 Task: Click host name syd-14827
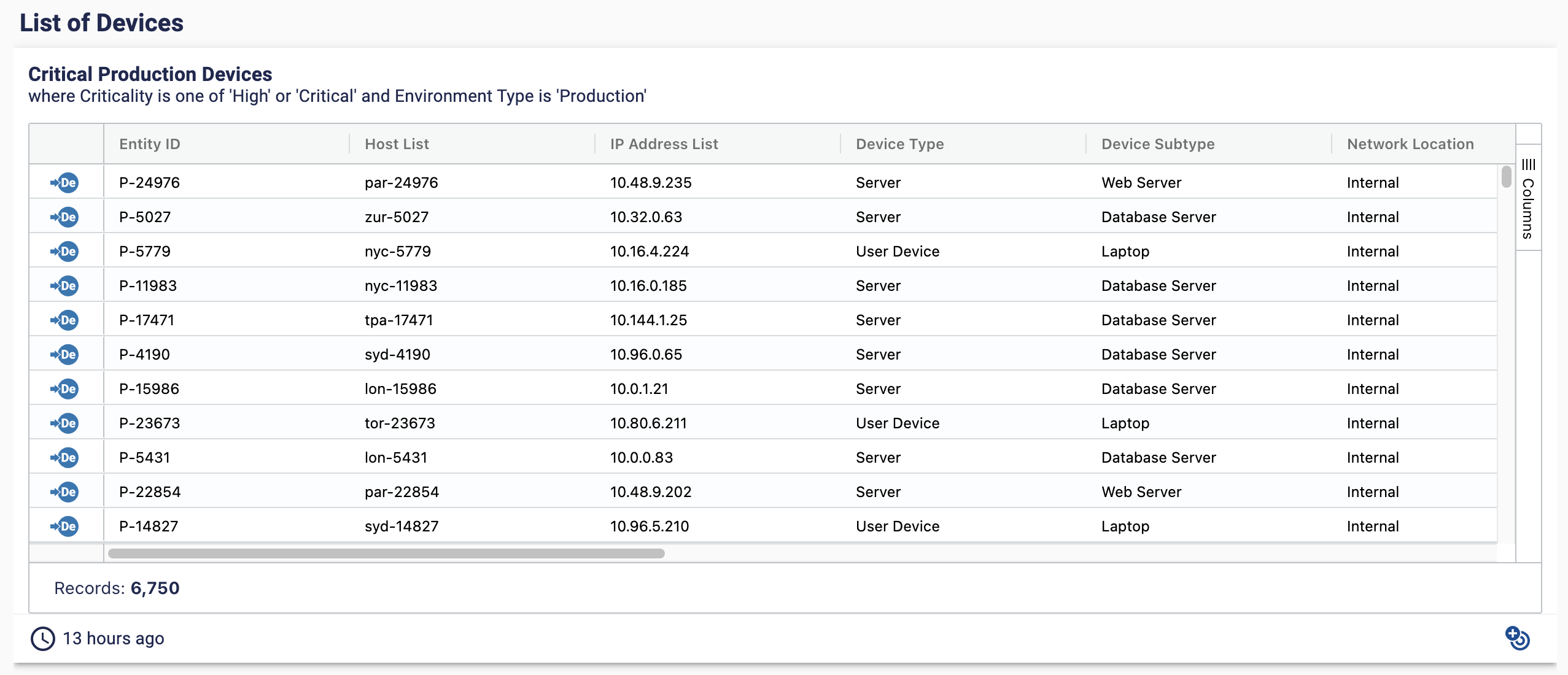(x=402, y=526)
